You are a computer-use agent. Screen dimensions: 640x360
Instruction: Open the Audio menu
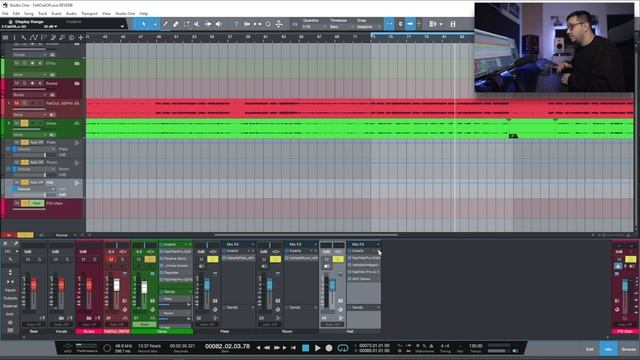pos(71,13)
